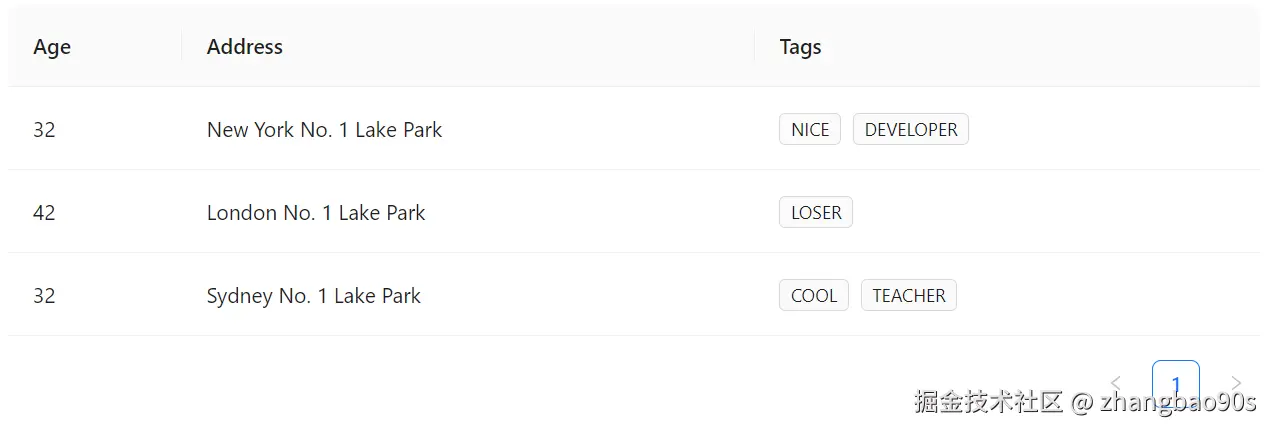Click the zhangbao90s watermark text

1178,402
